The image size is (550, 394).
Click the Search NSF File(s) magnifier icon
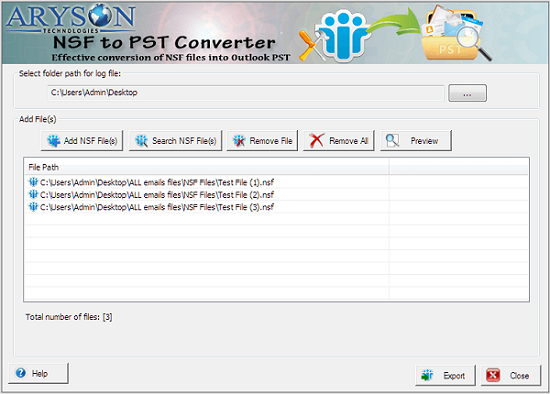pyautogui.click(x=141, y=141)
